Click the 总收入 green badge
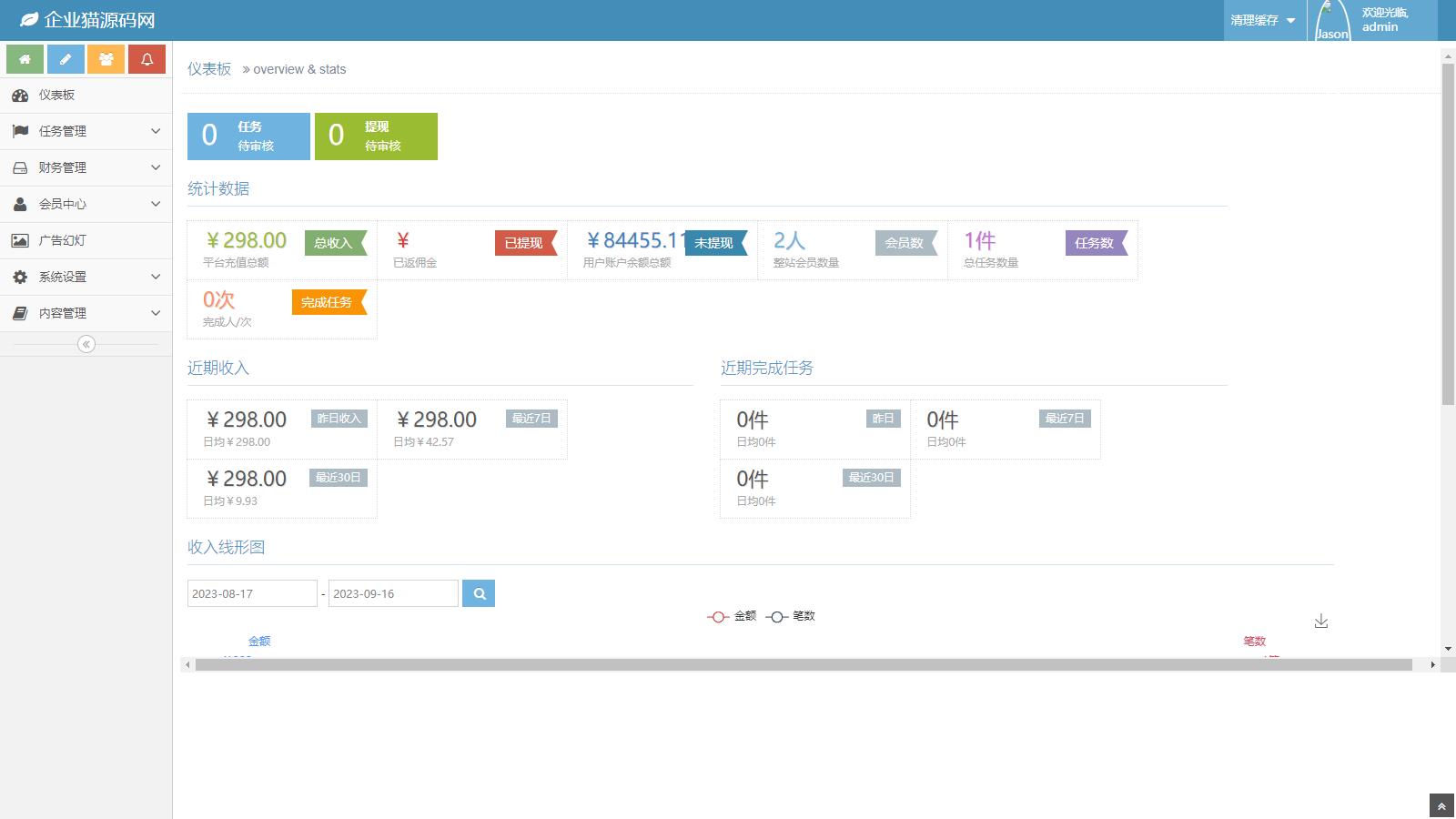The height and width of the screenshot is (819, 1456). click(336, 243)
